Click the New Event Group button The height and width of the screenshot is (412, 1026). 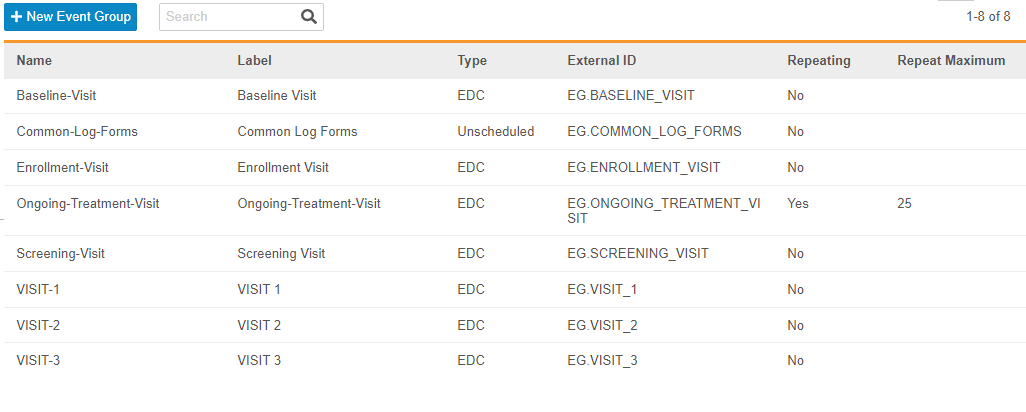(x=70, y=17)
